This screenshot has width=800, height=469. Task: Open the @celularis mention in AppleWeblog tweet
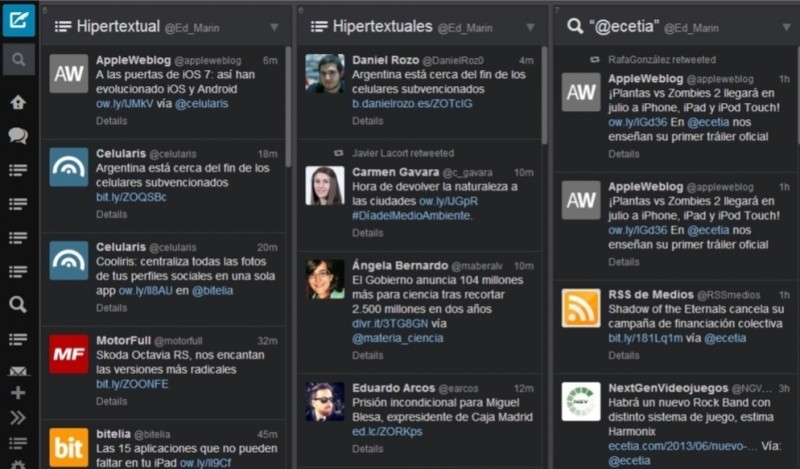(x=202, y=104)
